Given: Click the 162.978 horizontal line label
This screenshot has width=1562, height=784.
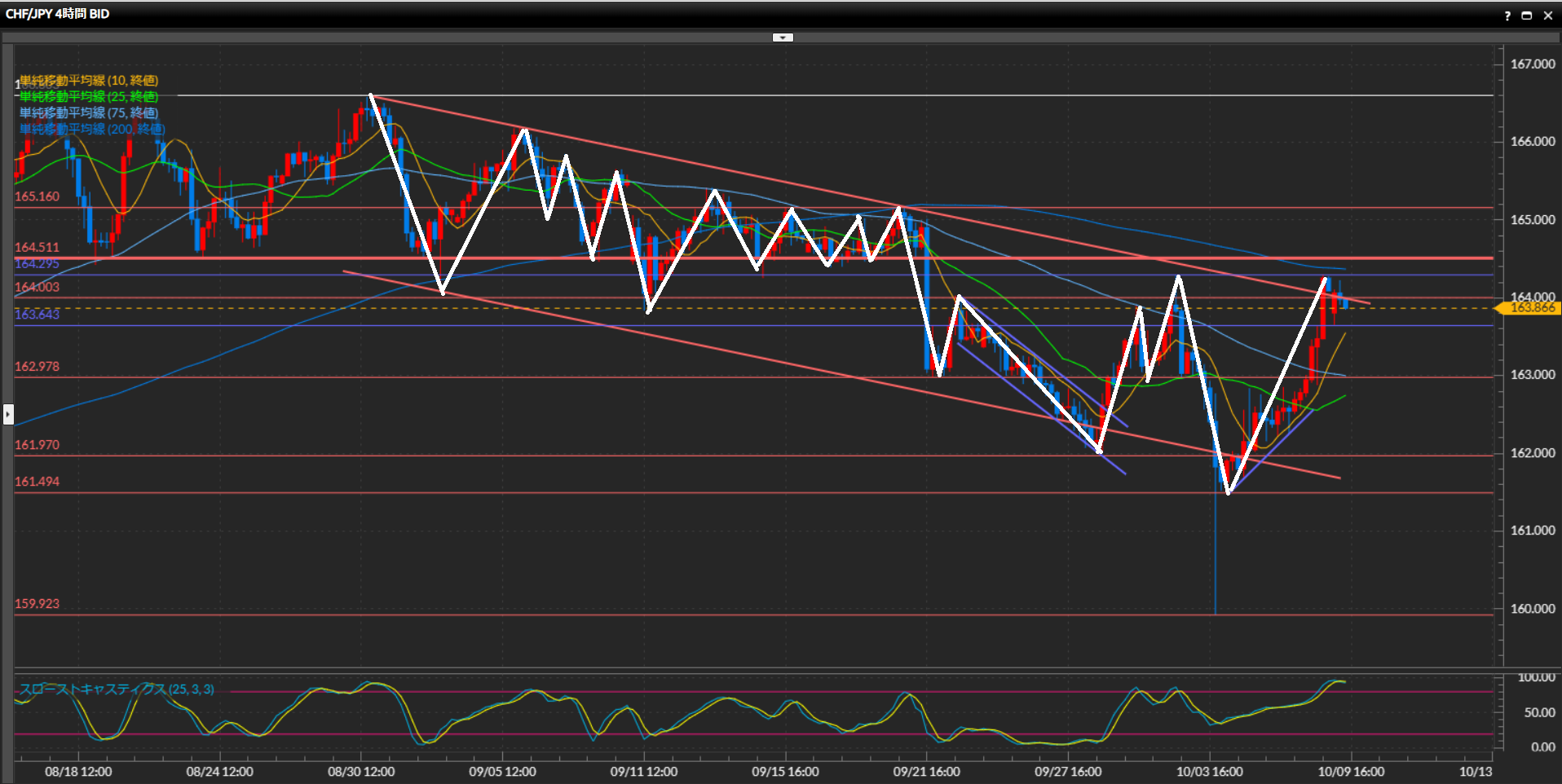Looking at the screenshot, I should point(38,367).
